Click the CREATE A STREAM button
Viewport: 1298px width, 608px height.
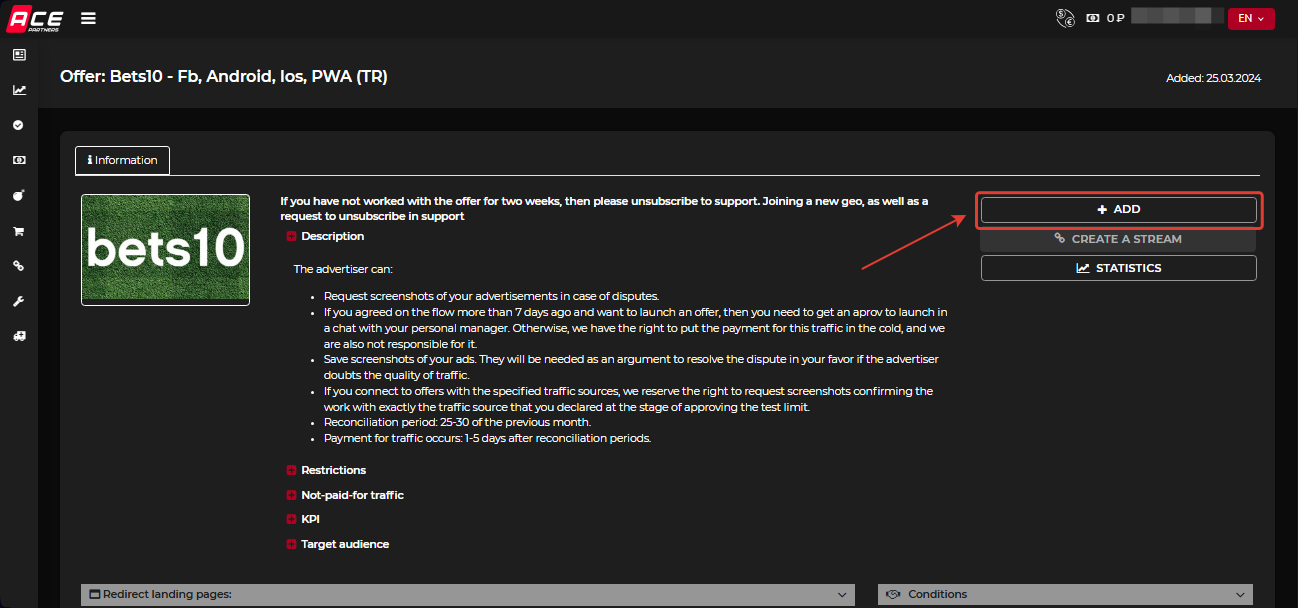[x=1118, y=239]
